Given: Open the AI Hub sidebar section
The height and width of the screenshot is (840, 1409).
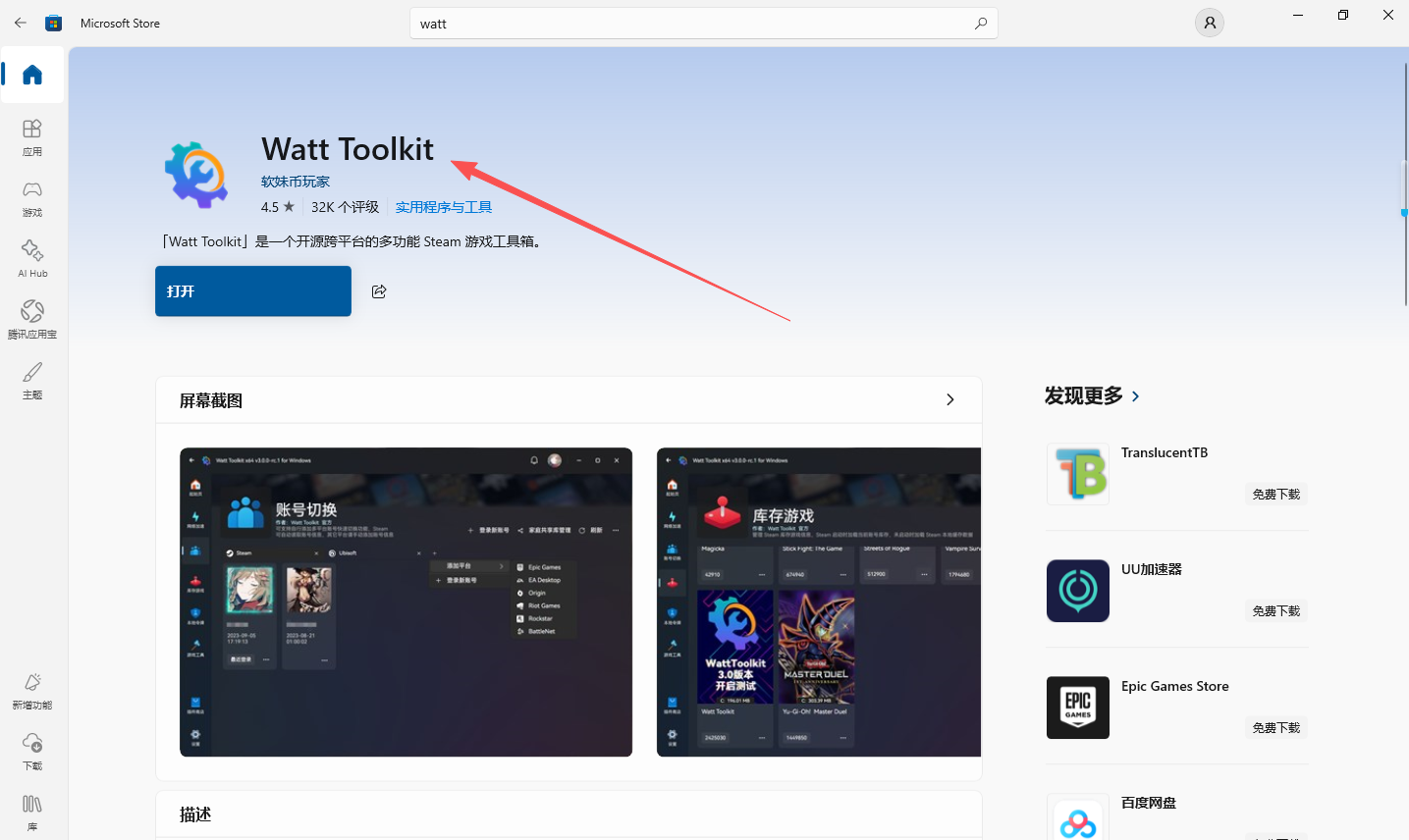Looking at the screenshot, I should [x=32, y=259].
